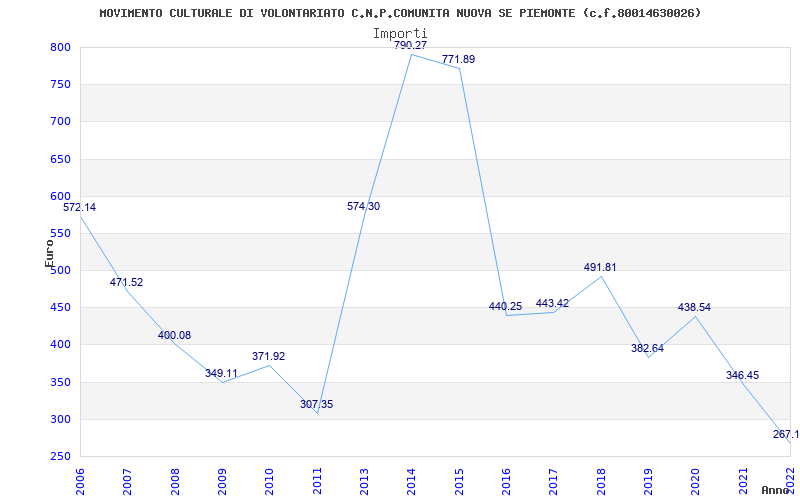Select data label 471.52 for 2007
The height and width of the screenshot is (500, 800).
tap(127, 282)
